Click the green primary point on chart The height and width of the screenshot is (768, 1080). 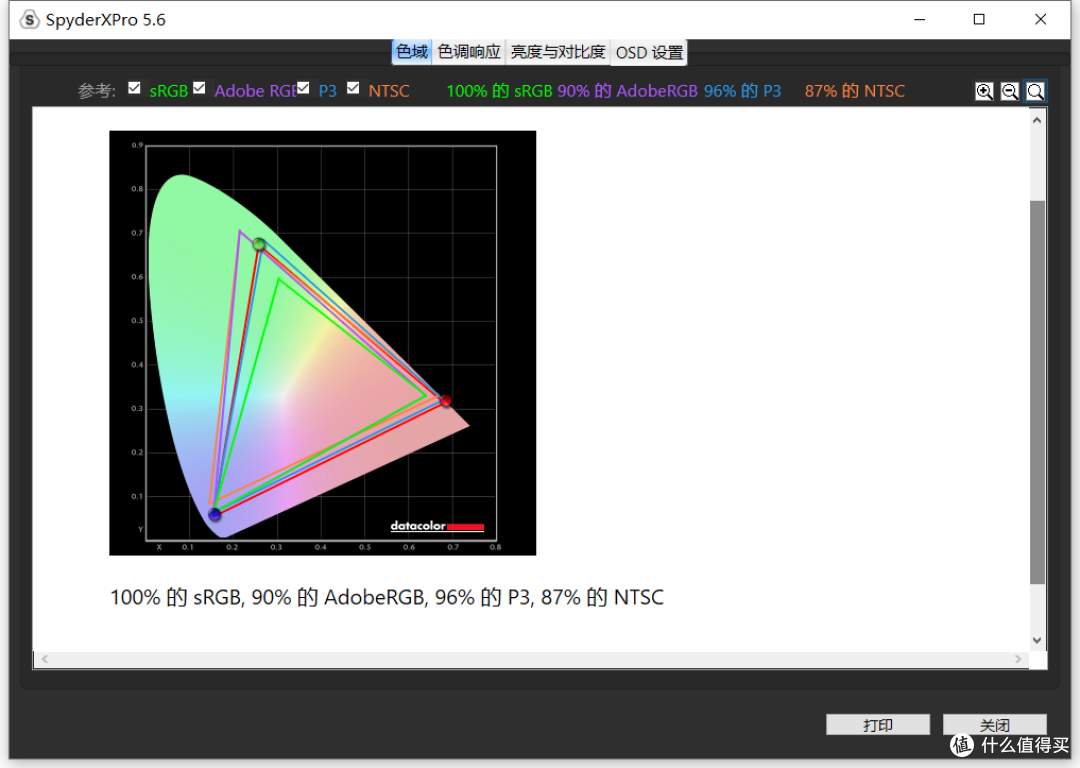tap(259, 244)
